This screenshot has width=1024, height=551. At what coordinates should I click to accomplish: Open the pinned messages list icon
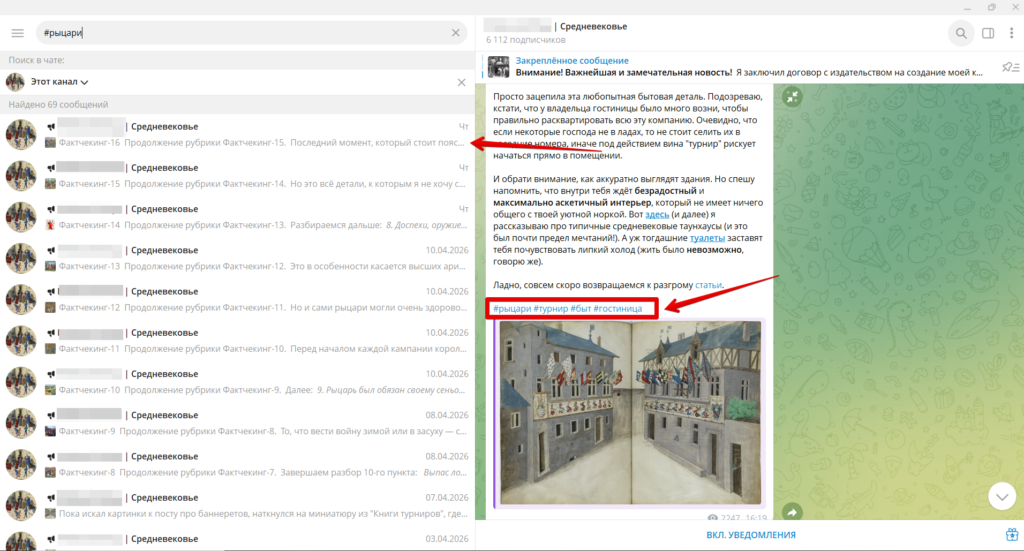pyautogui.click(x=1011, y=67)
